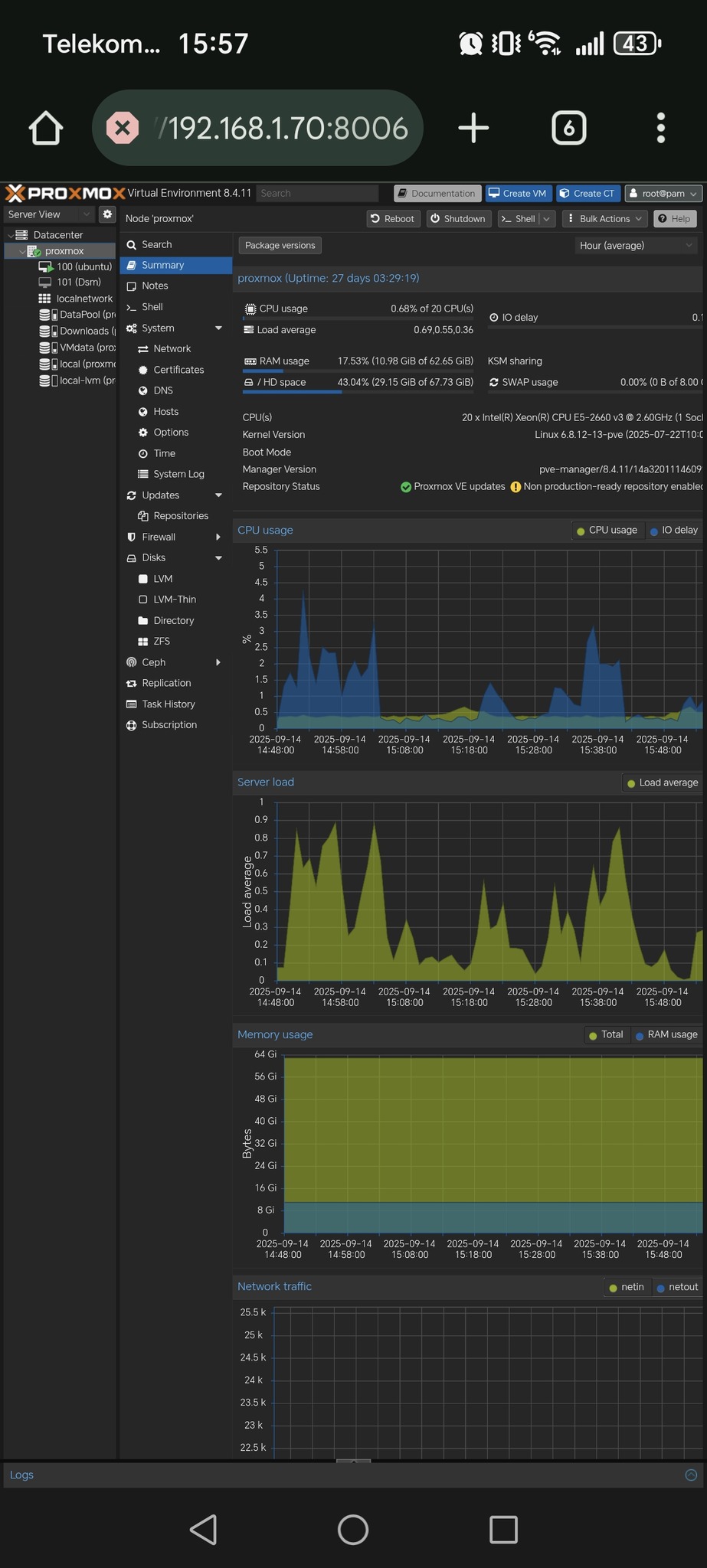707x1568 pixels.
Task: Open the Task History menu item
Action: (168, 704)
